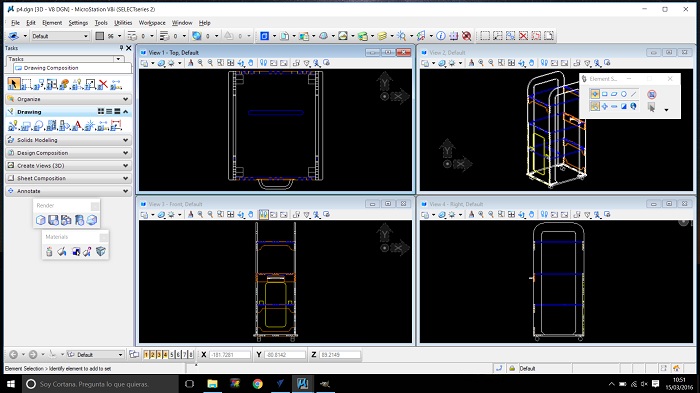Click the red X Delete Element tool
This screenshot has width=700, height=393.
pyautogui.click(x=103, y=84)
